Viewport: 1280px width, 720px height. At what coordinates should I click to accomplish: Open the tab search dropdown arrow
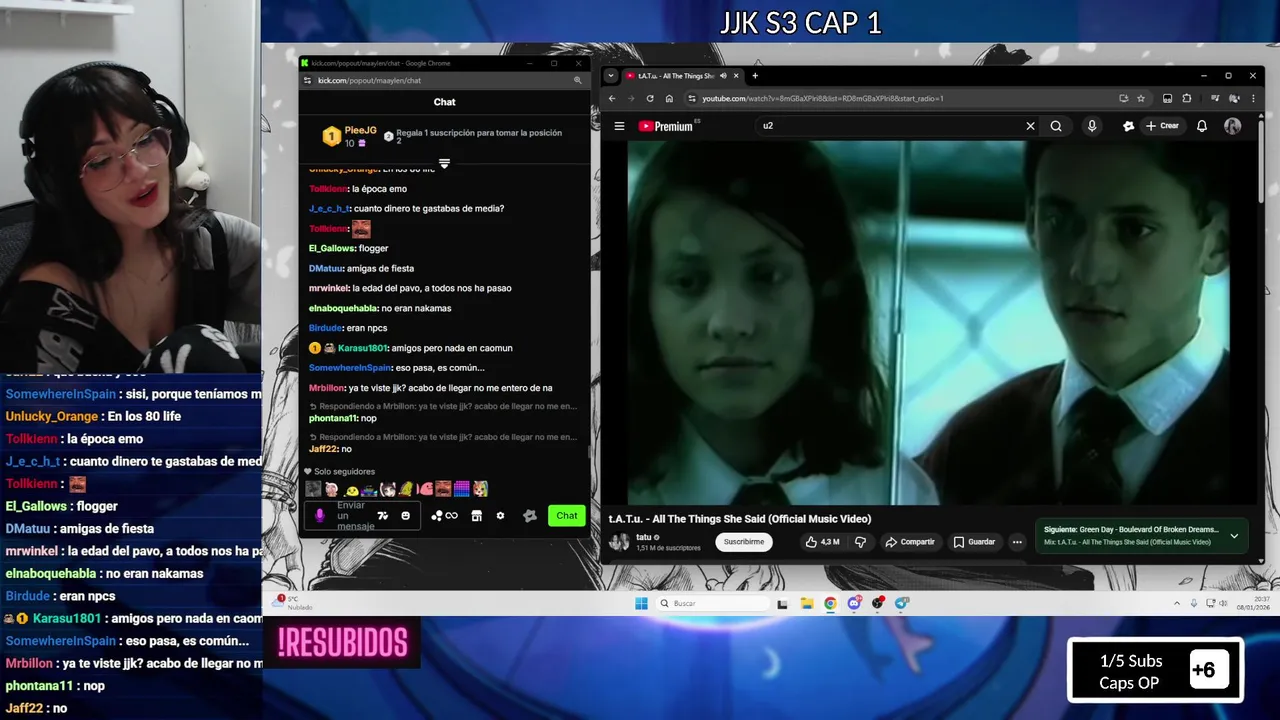611,76
